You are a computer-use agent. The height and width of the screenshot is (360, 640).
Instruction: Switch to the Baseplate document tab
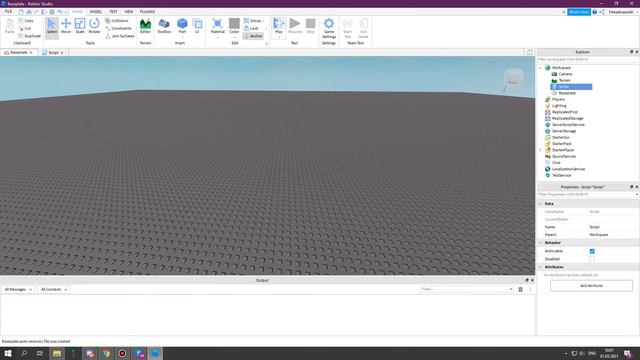click(x=19, y=53)
